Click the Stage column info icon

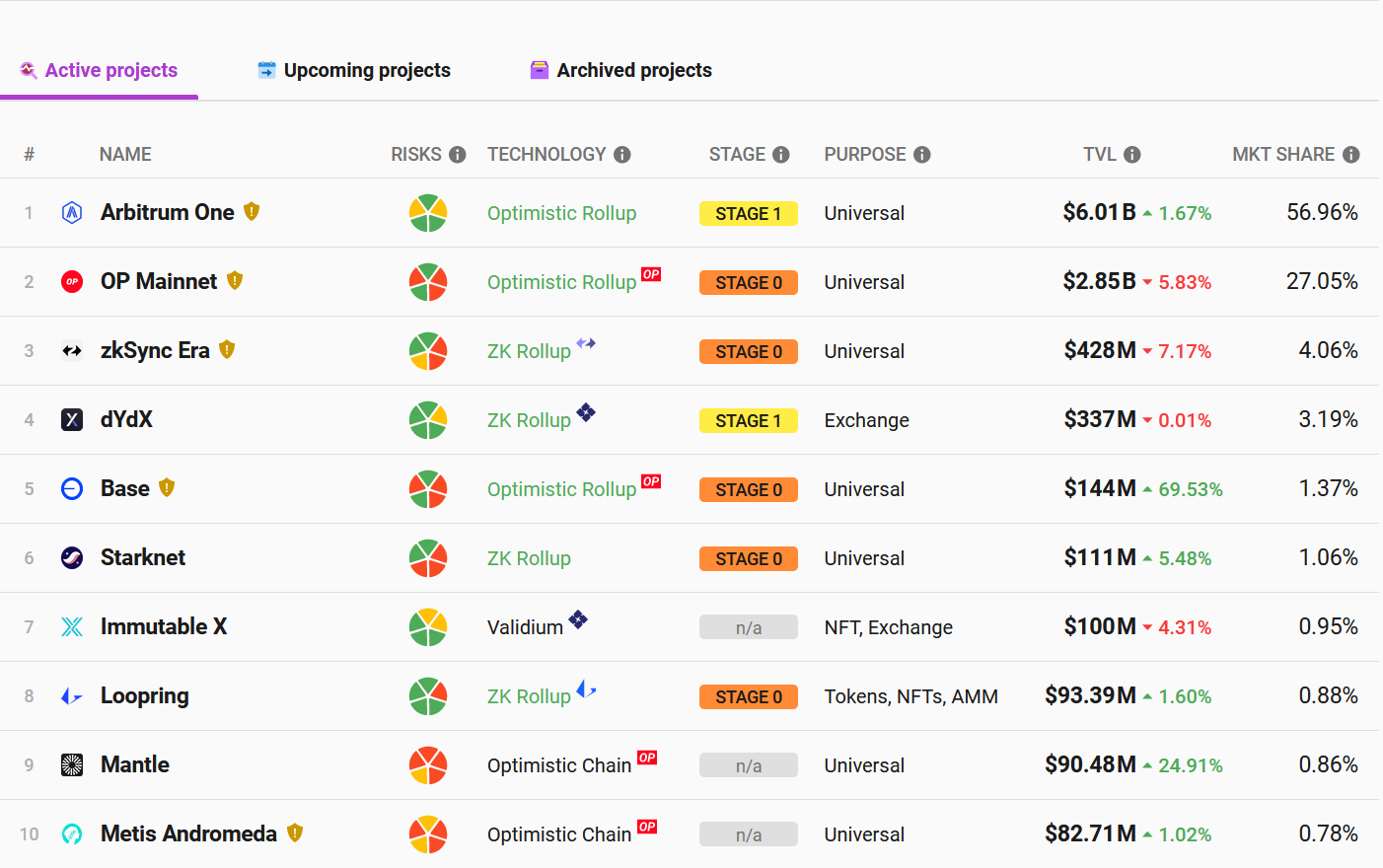coord(781,155)
